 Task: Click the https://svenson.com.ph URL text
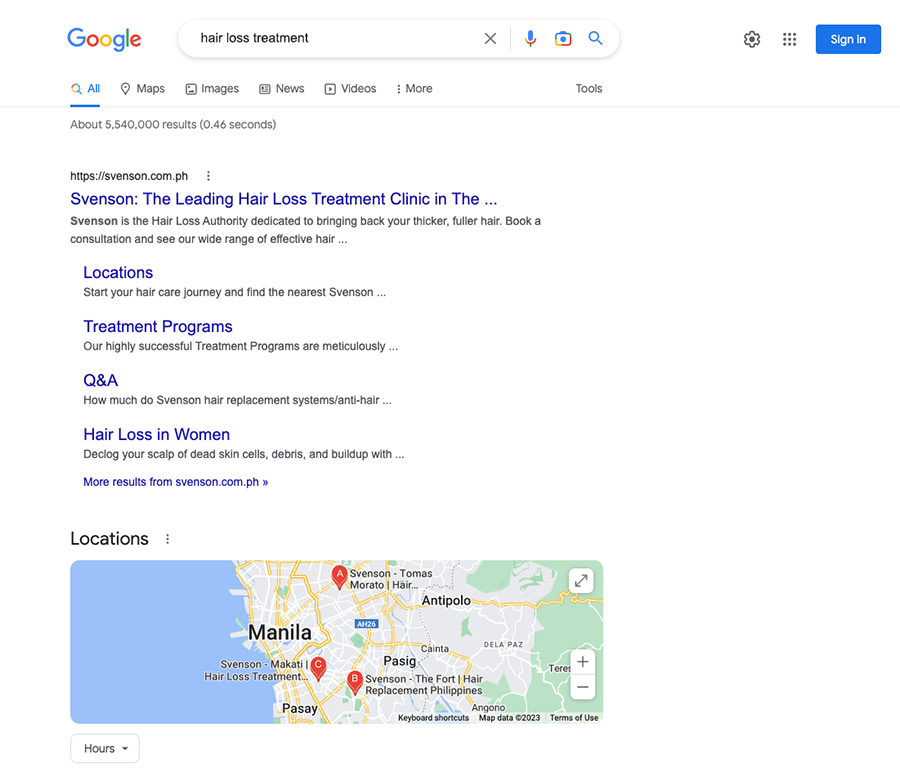(x=129, y=176)
